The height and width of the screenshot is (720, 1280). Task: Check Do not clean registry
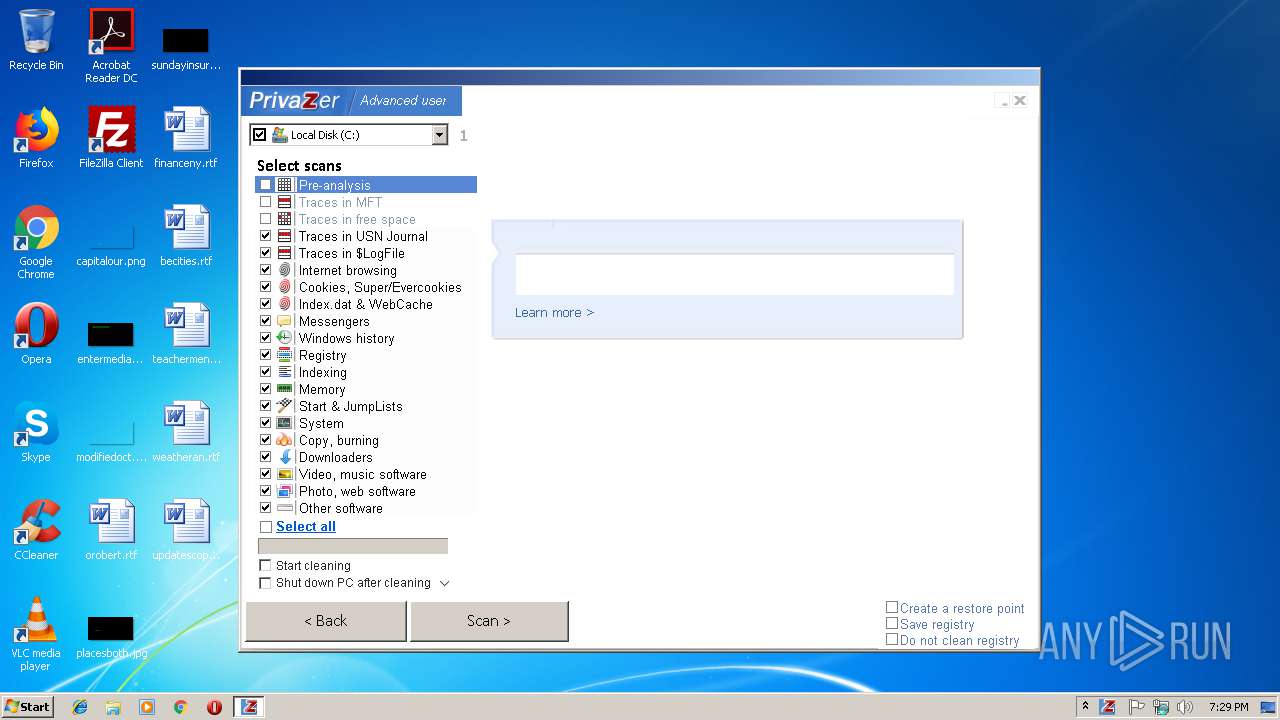pos(892,639)
